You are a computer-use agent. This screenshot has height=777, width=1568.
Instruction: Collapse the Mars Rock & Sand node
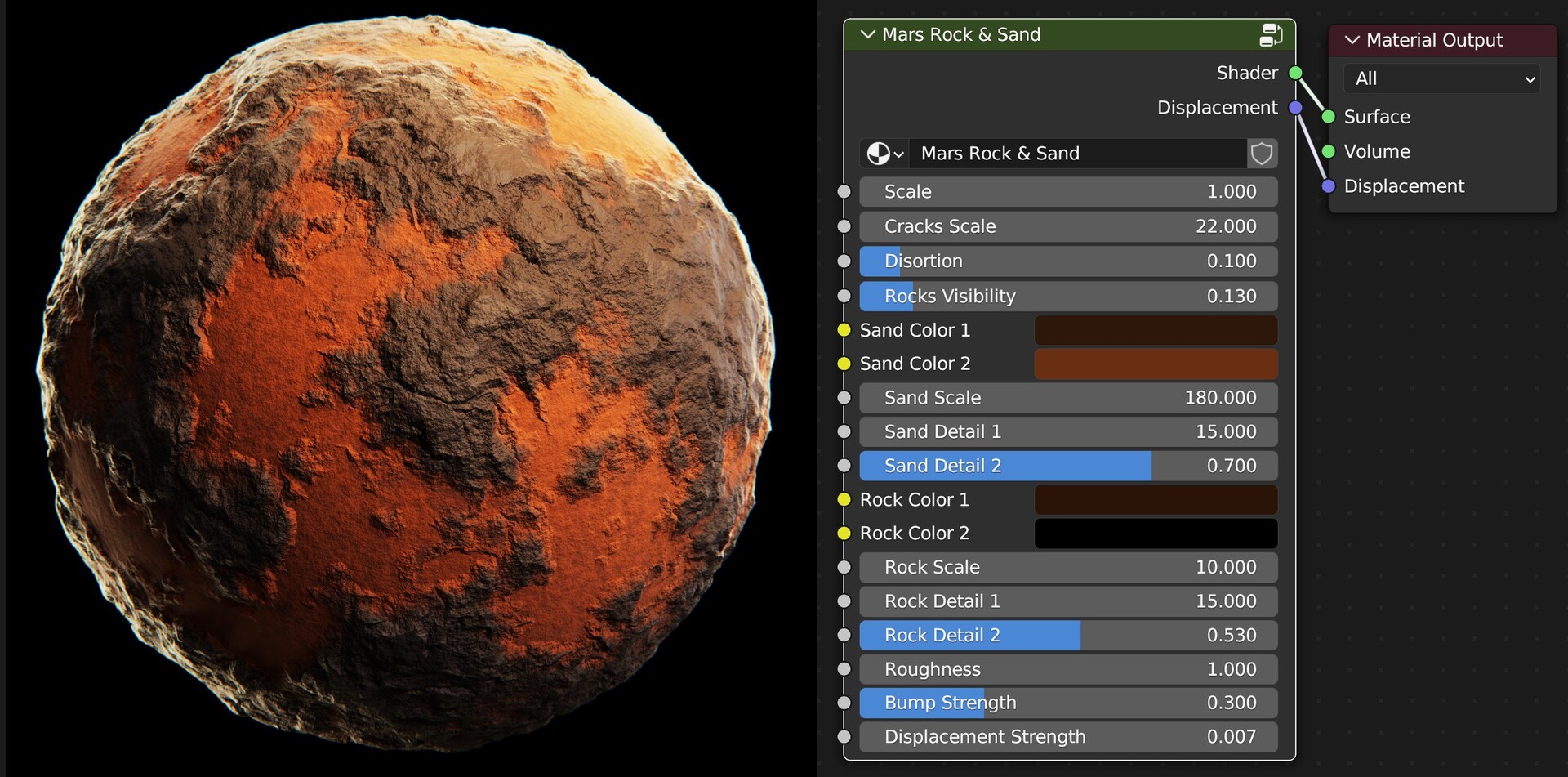(867, 34)
